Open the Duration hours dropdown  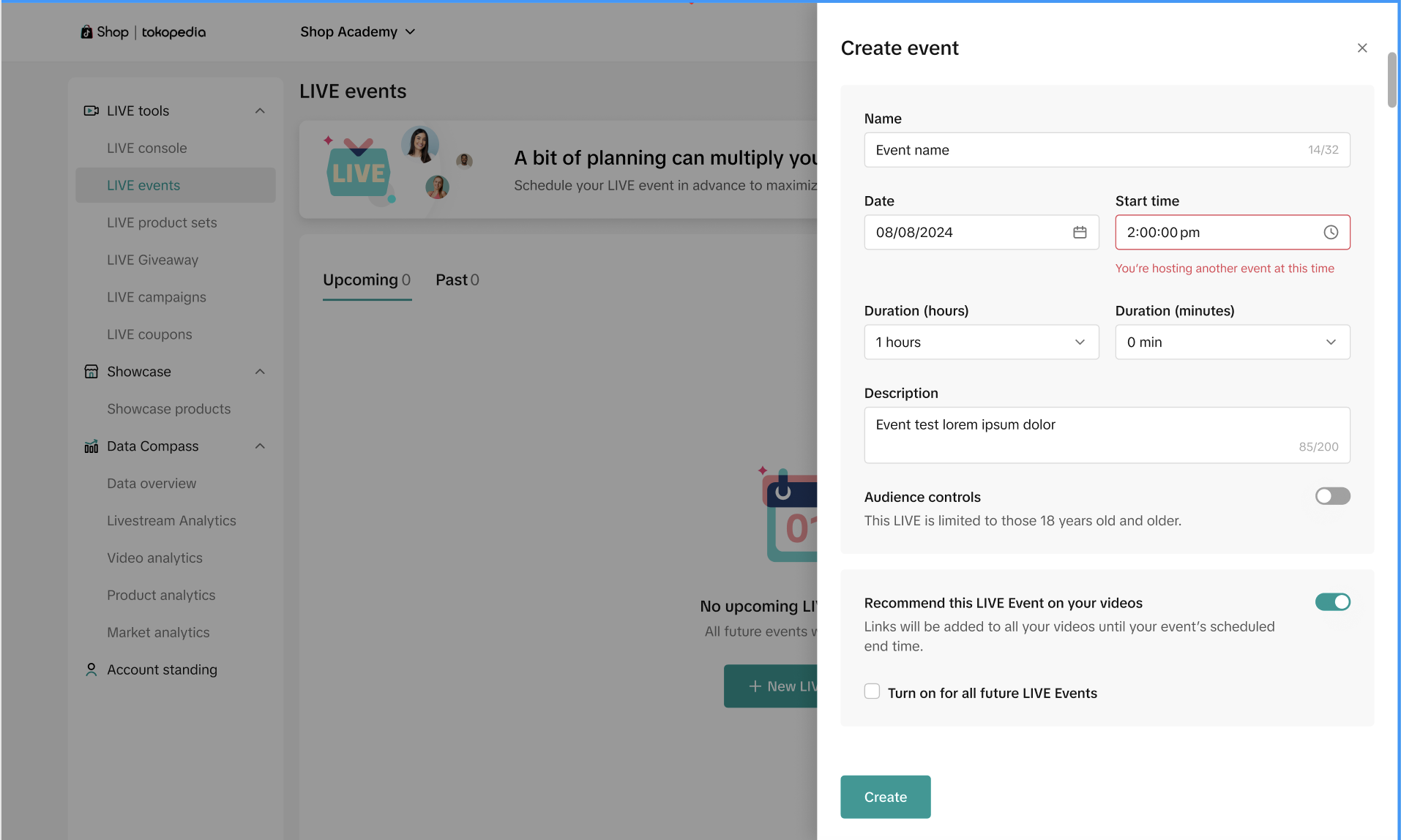(981, 342)
